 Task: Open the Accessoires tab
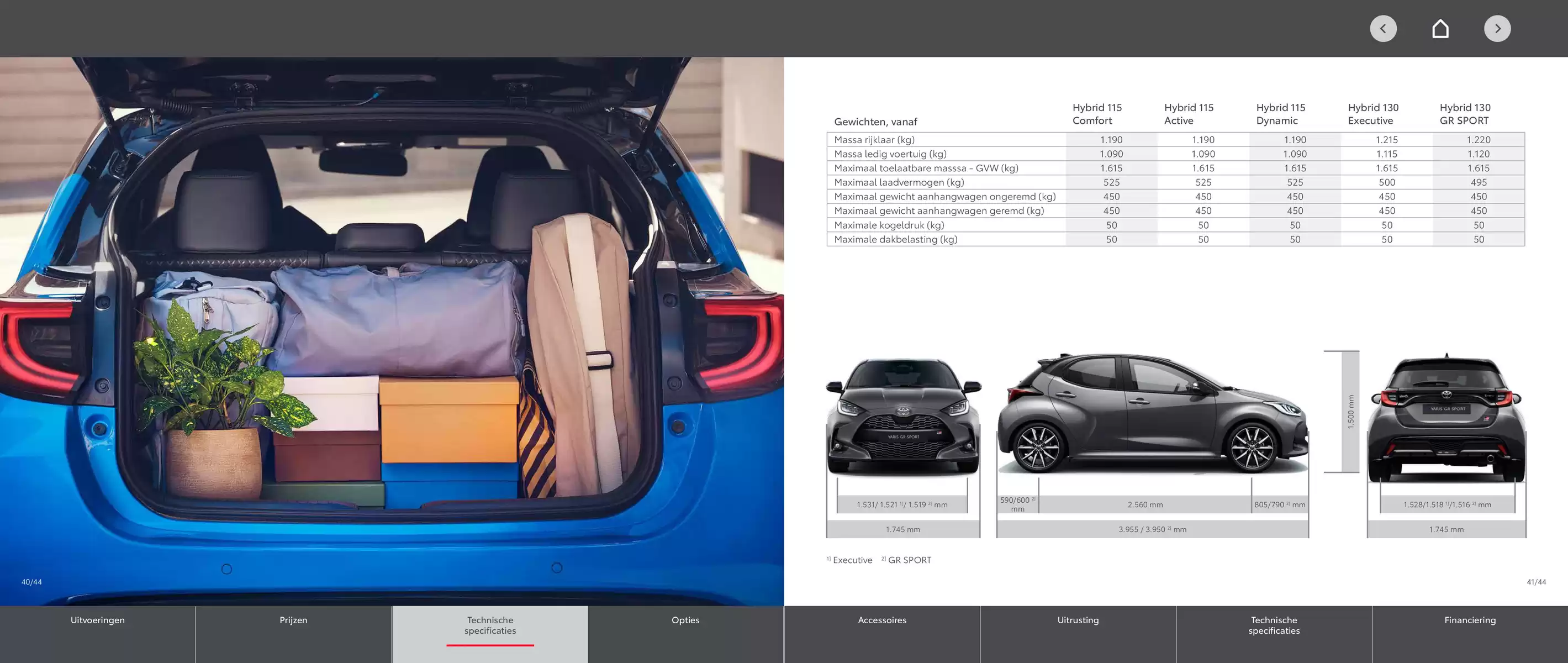pos(882,634)
